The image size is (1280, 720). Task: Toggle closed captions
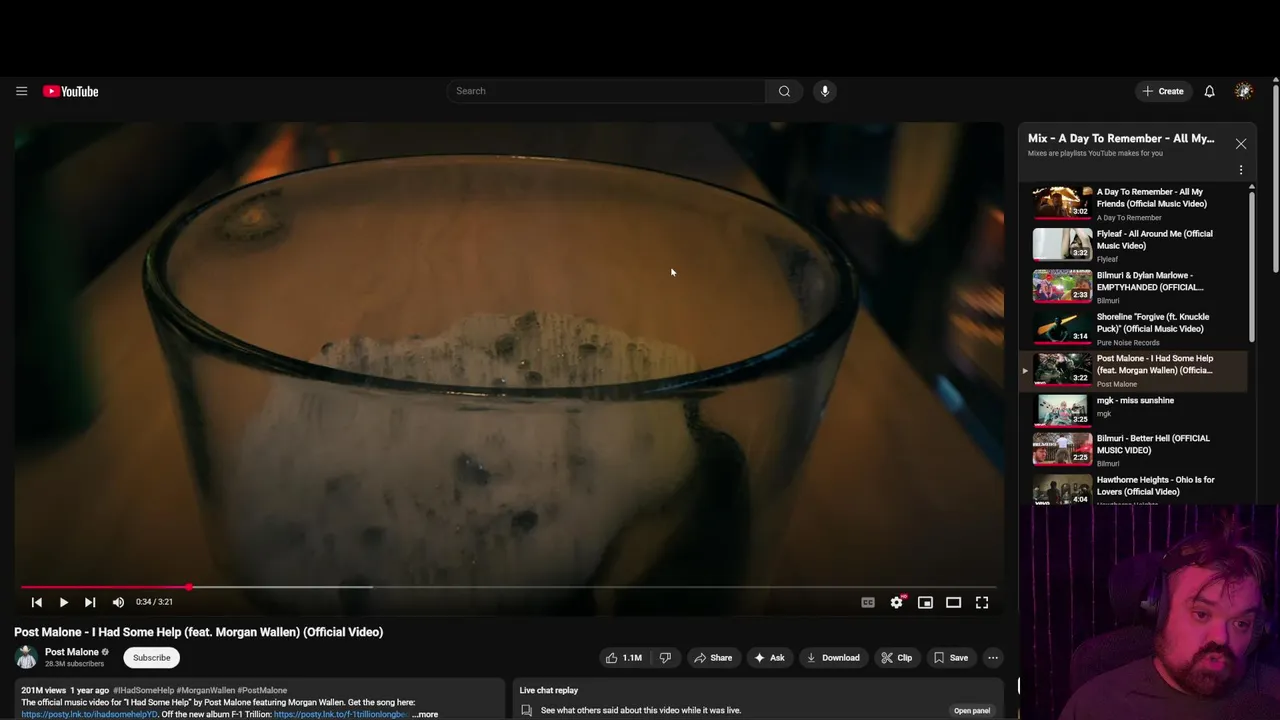click(868, 602)
